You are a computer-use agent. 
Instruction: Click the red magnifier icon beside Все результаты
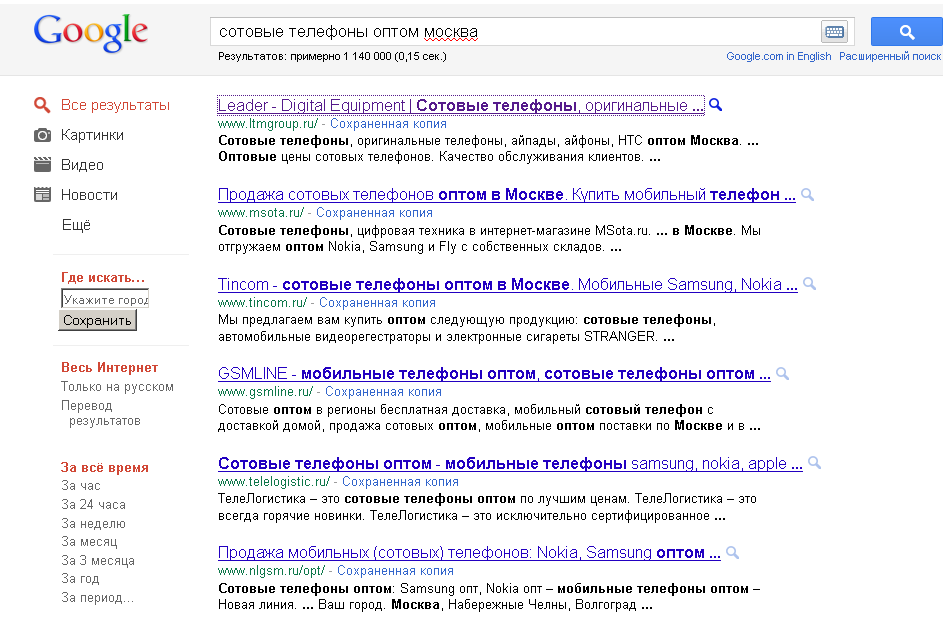tap(42, 105)
